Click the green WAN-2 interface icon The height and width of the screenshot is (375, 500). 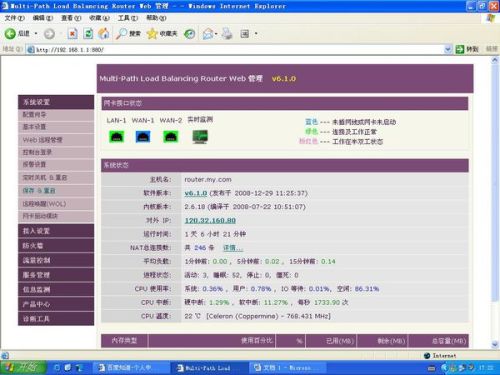tap(170, 137)
